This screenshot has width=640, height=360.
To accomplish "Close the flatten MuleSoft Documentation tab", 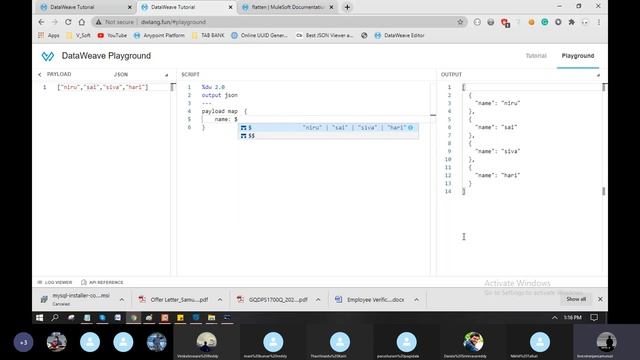I will tap(331, 7).
